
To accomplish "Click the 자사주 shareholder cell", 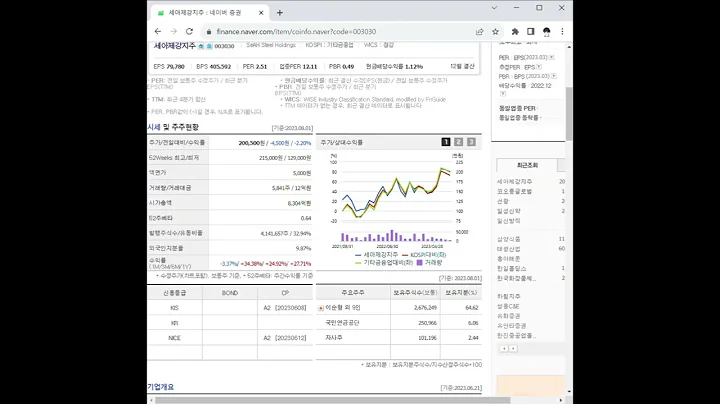I will (x=353, y=337).
